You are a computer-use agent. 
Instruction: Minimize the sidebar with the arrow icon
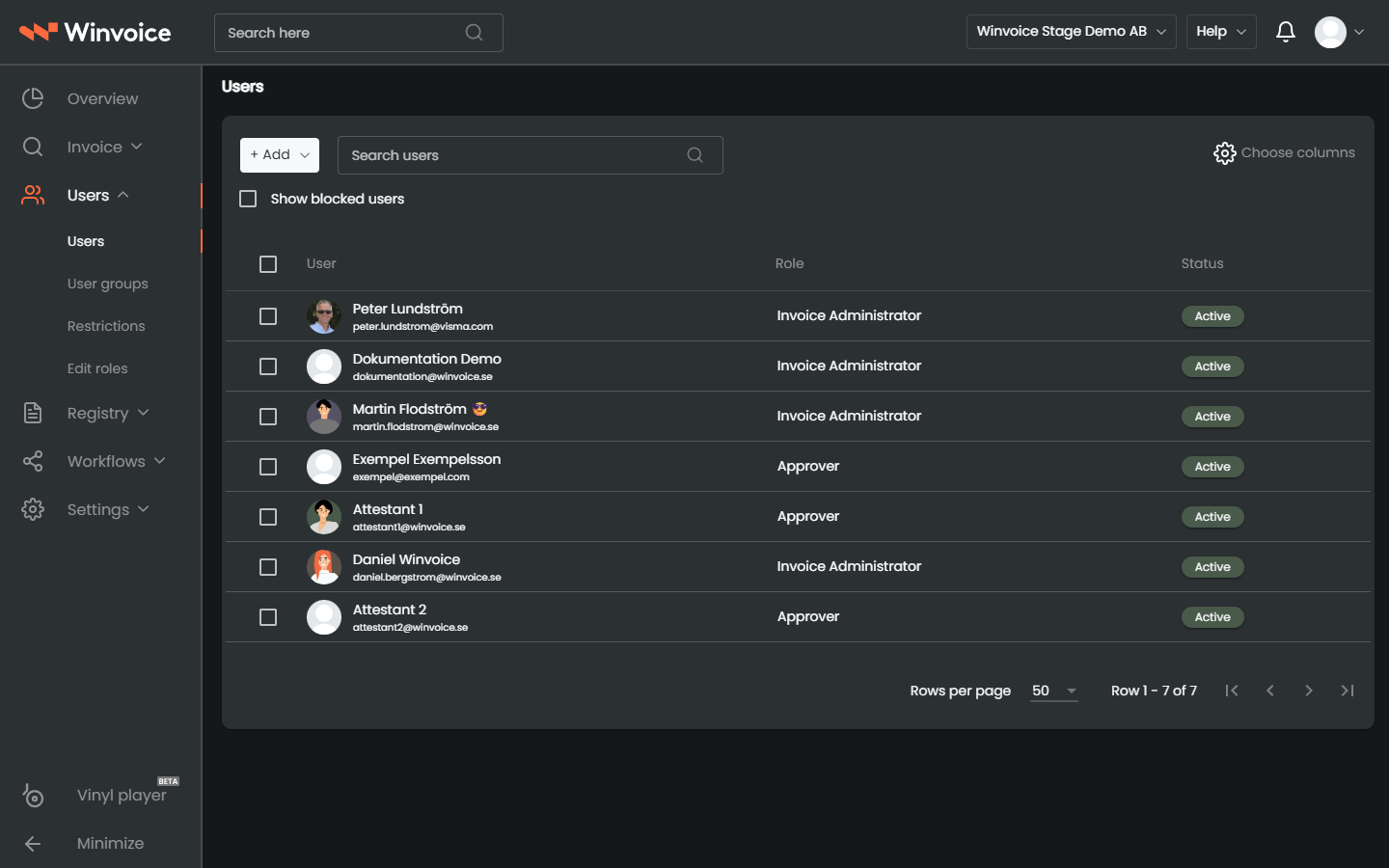pos(33,844)
